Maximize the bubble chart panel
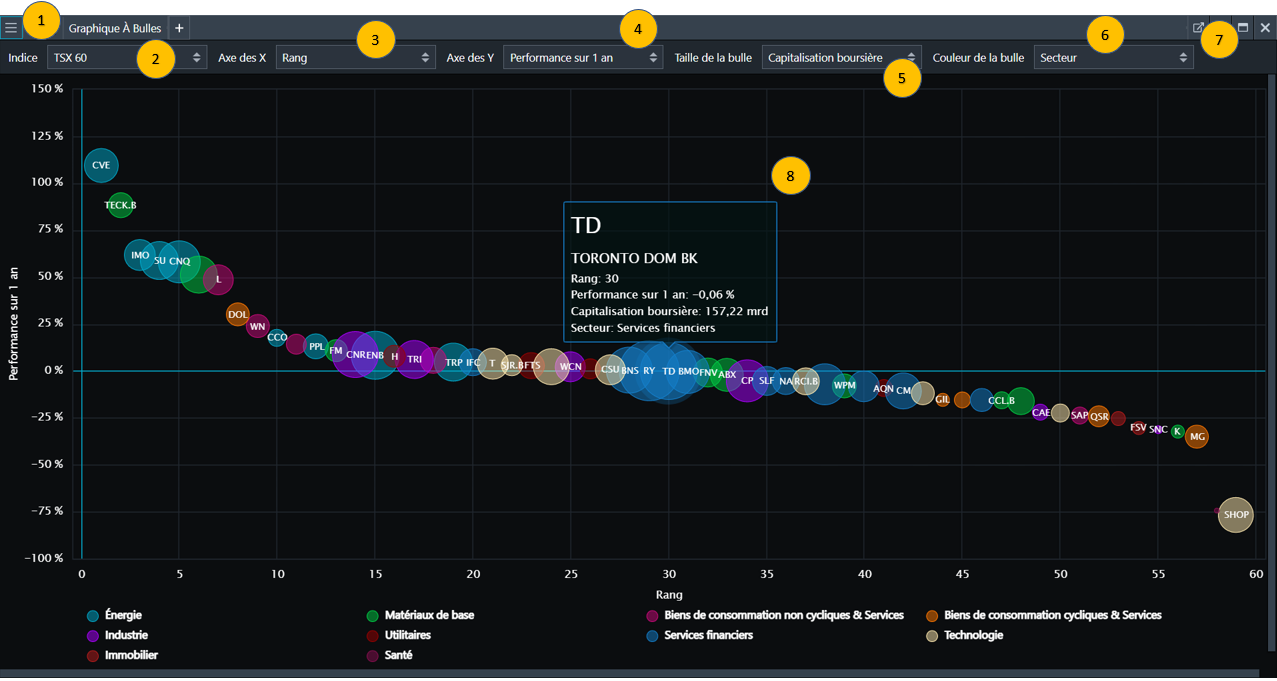This screenshot has width=1277, height=681. tap(1243, 28)
